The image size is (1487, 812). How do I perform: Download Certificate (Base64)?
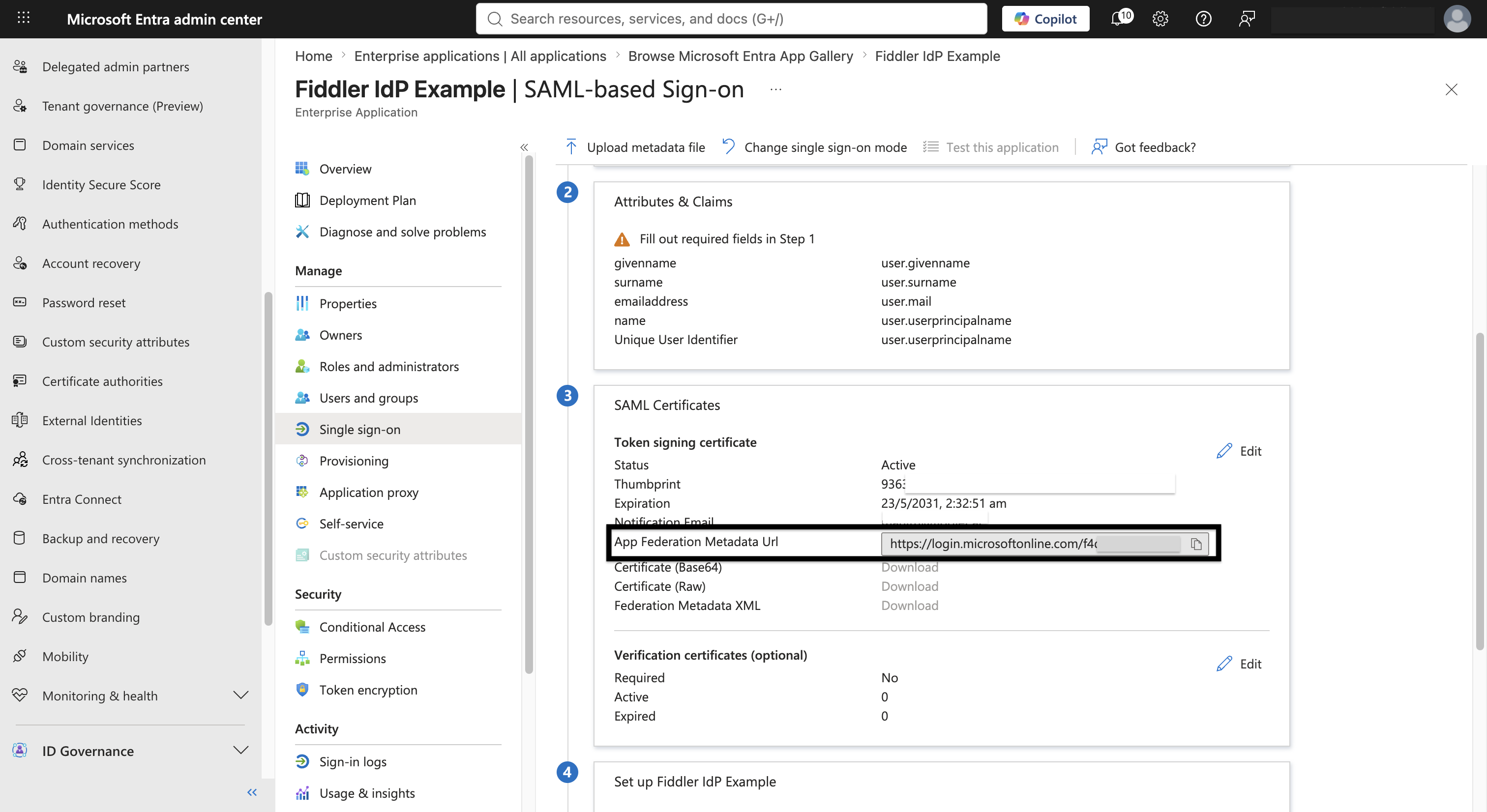910,567
